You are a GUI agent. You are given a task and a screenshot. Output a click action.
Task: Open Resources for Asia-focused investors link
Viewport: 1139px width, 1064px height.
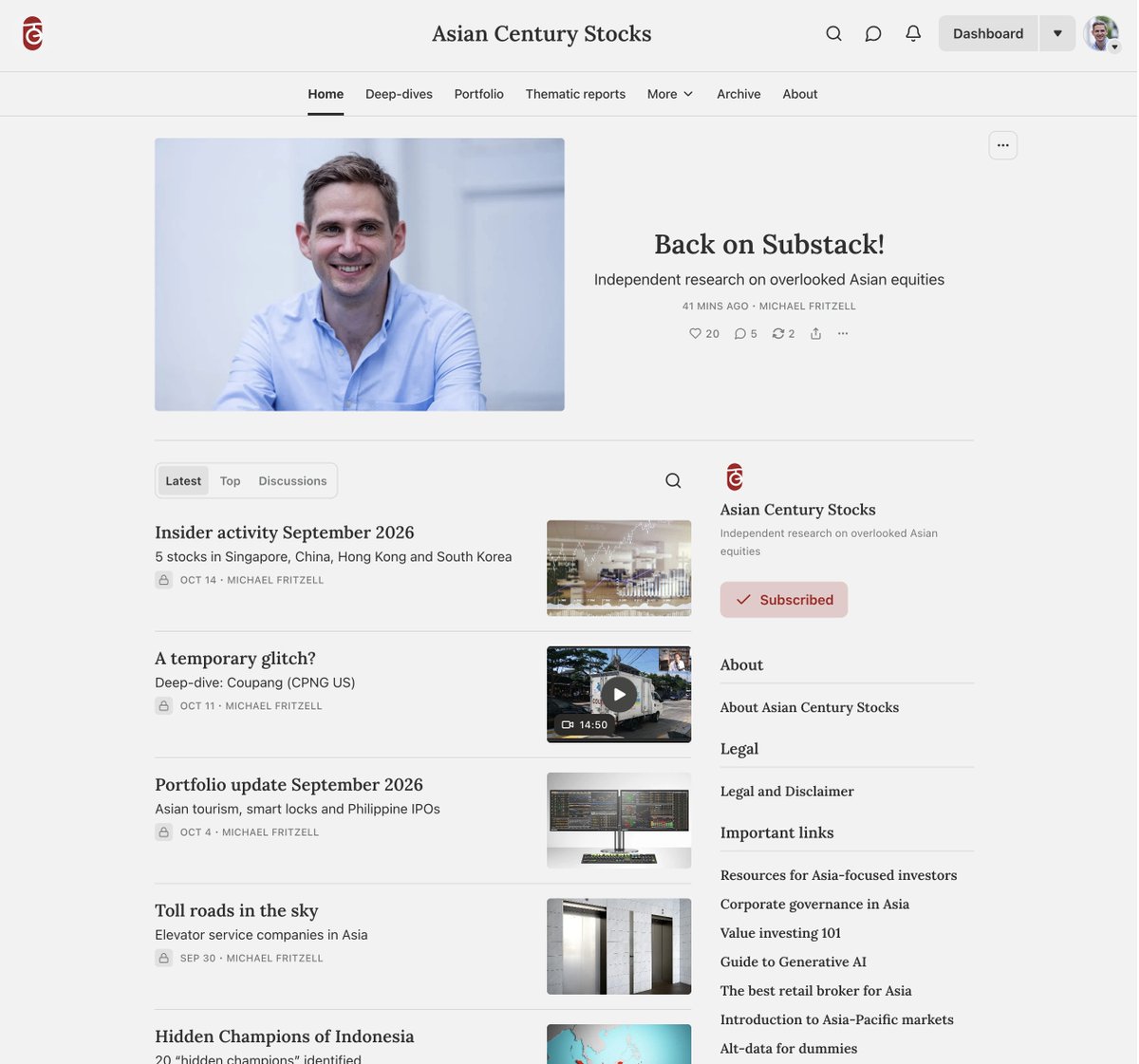[x=838, y=875]
